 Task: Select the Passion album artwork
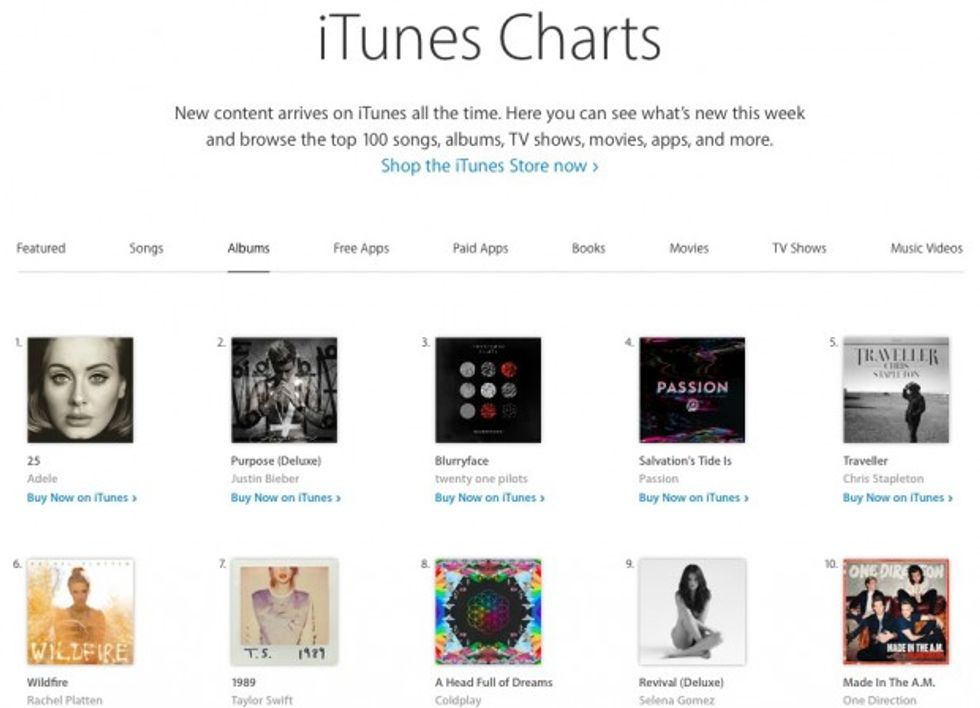pyautogui.click(x=692, y=389)
